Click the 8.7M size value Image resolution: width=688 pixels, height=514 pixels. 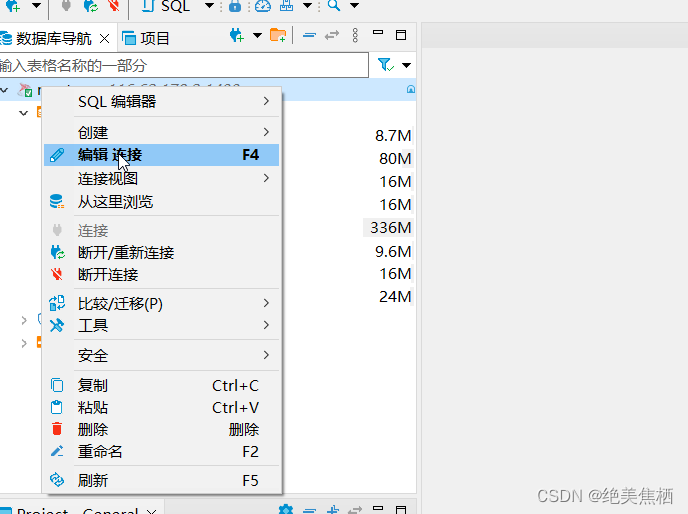[x=393, y=136]
